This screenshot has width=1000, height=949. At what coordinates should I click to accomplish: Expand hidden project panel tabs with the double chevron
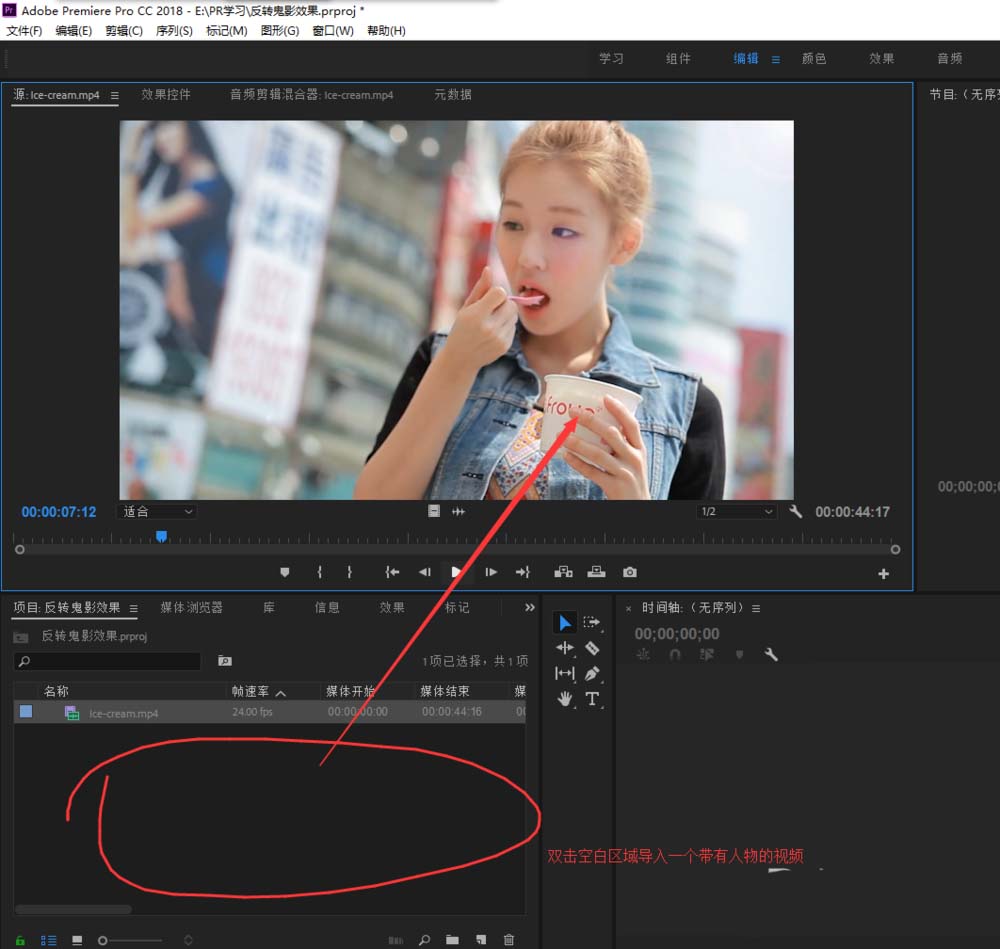[529, 607]
